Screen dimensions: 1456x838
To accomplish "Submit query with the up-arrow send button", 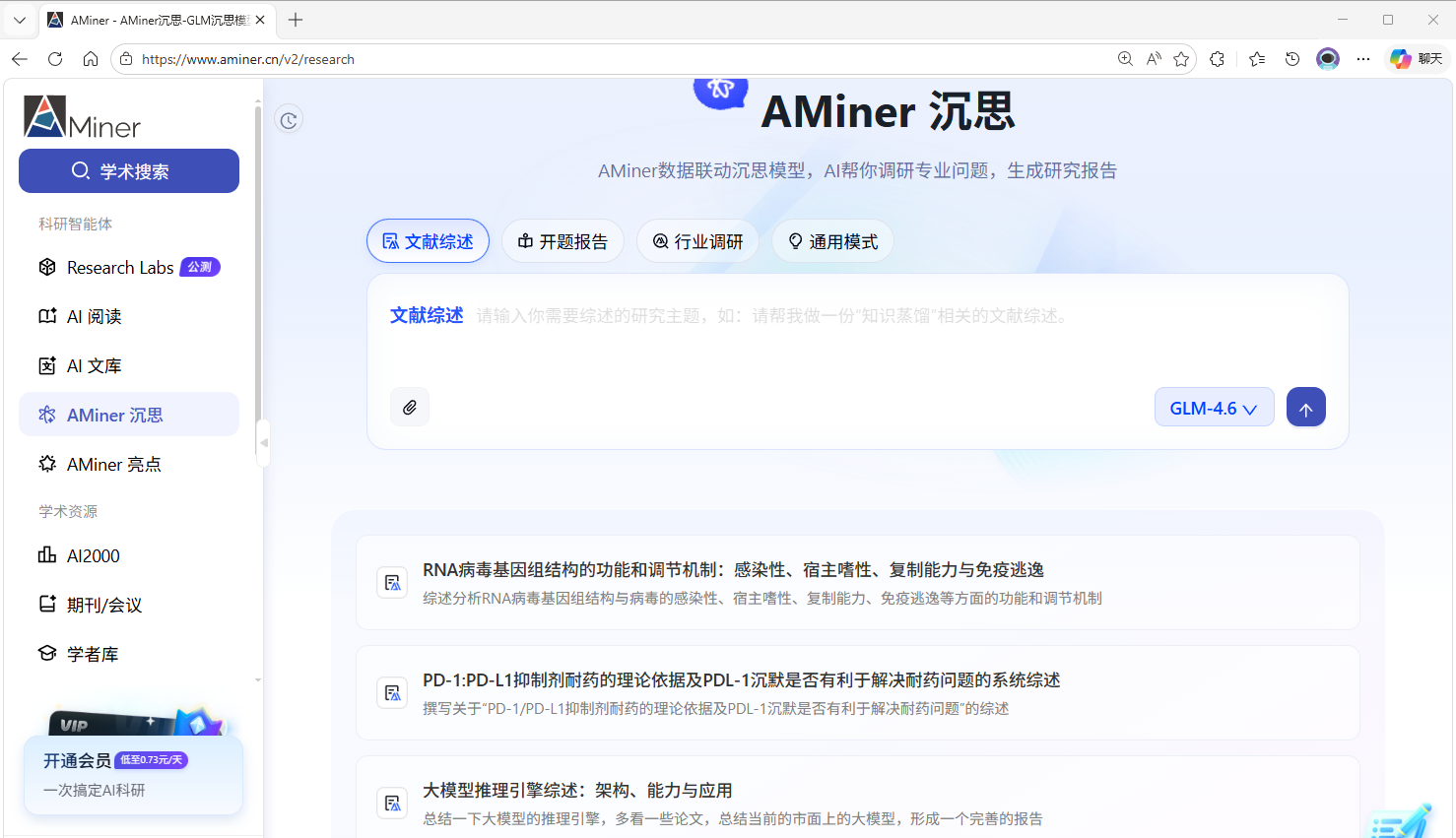I will (x=1306, y=408).
